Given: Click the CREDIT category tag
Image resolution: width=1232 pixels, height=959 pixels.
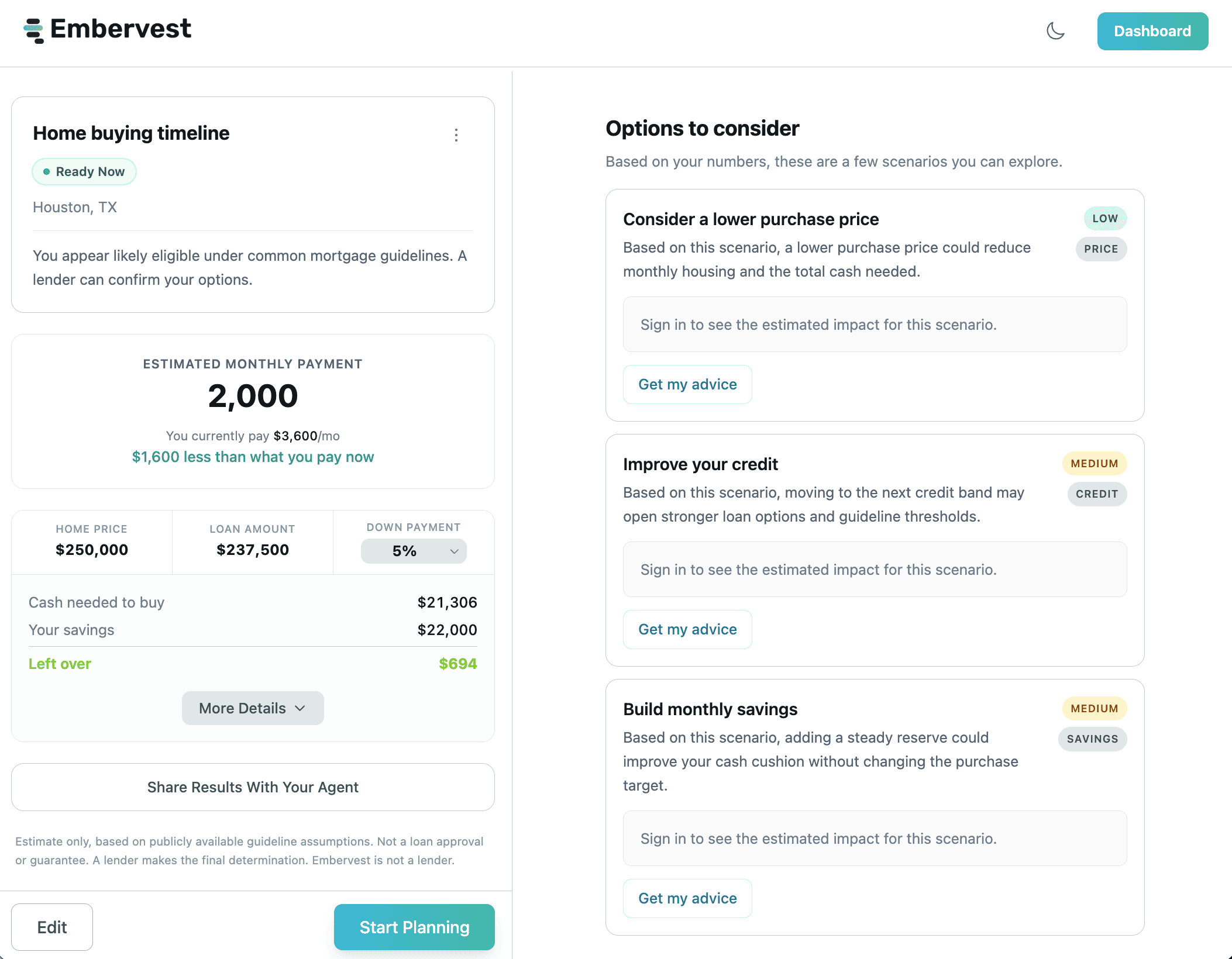Looking at the screenshot, I should [1097, 494].
